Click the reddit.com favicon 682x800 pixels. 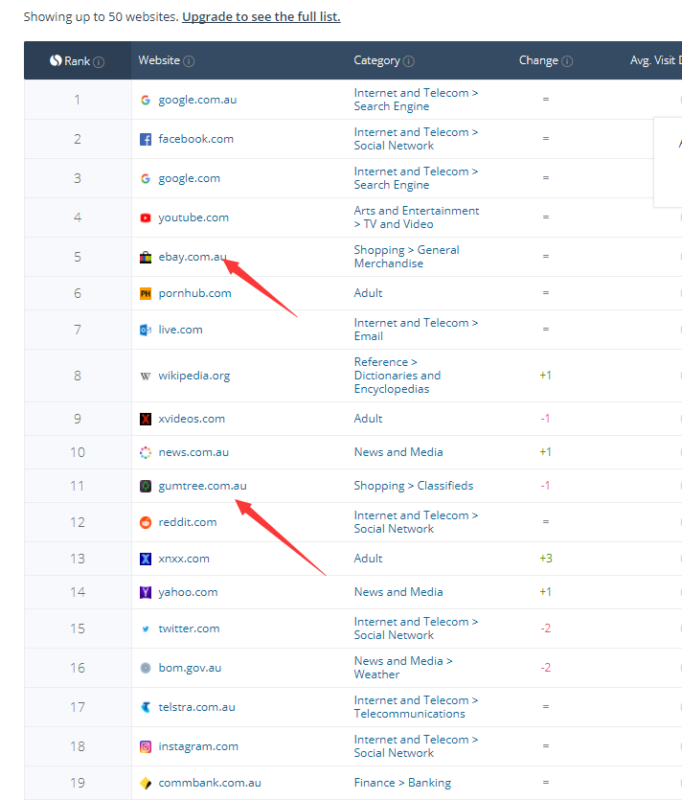[x=145, y=522]
